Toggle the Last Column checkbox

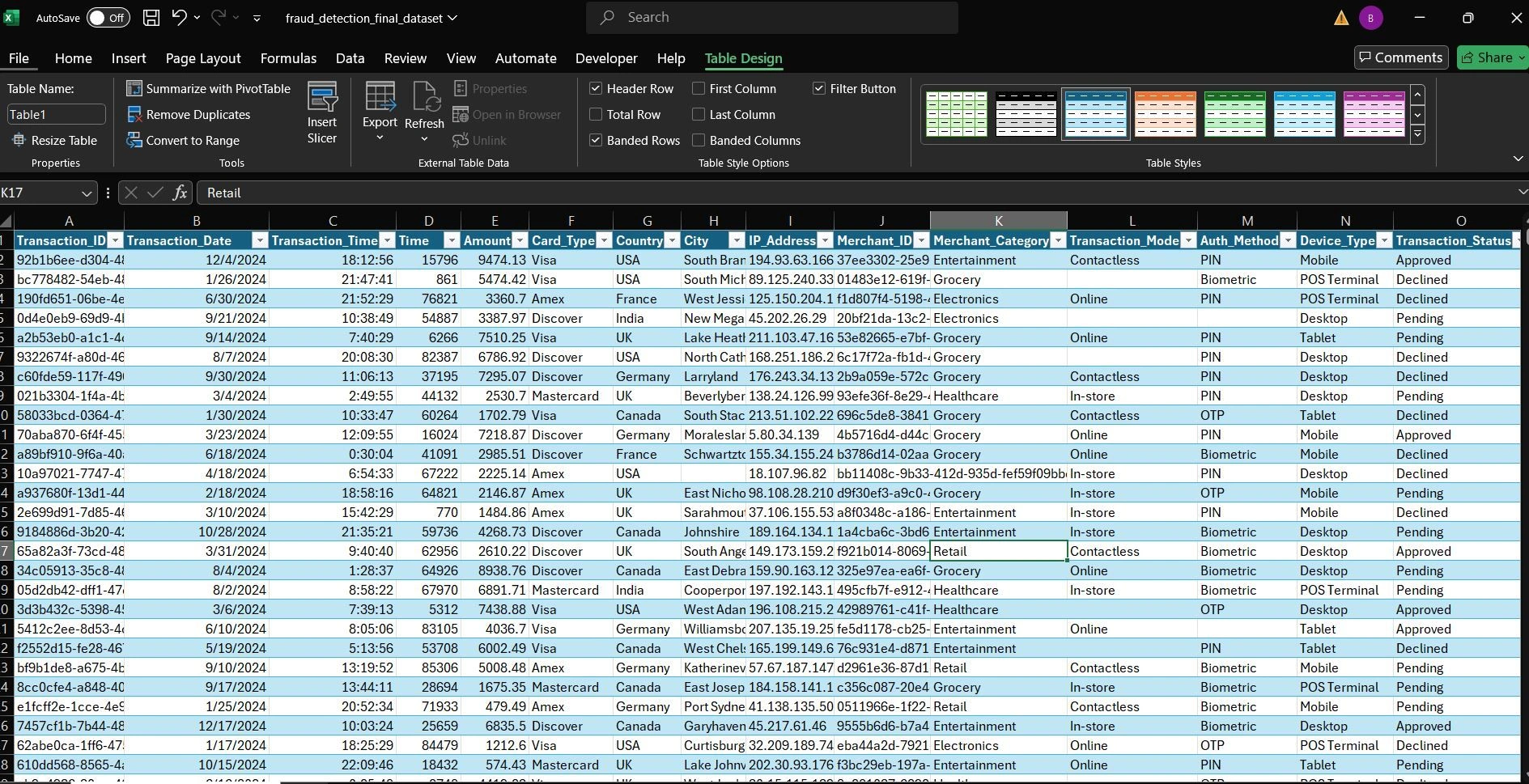tap(699, 114)
